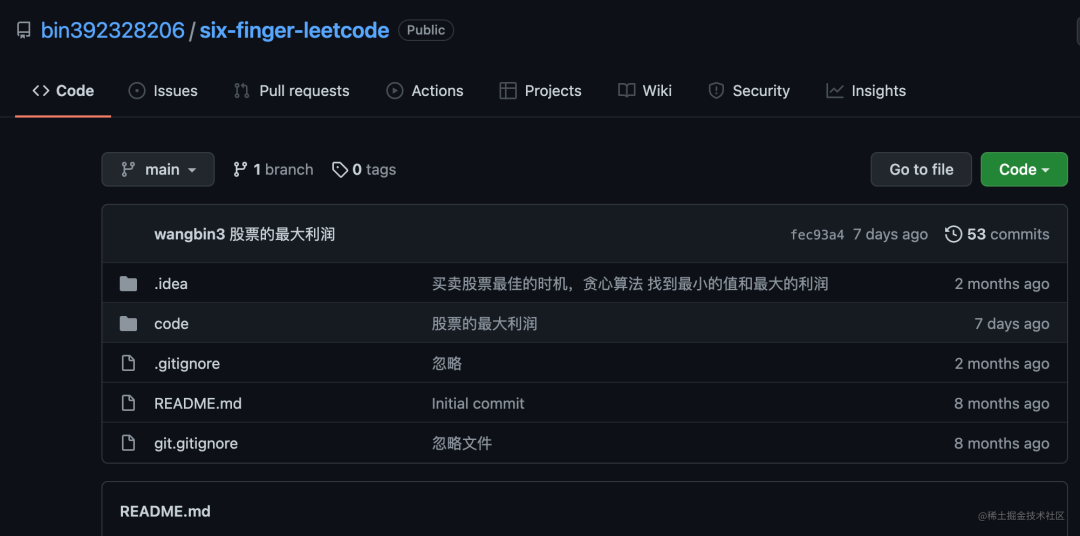The width and height of the screenshot is (1080, 536).
Task: Click 8 months ago timestamp on git.gitignore row
Action: [x=1001, y=444]
